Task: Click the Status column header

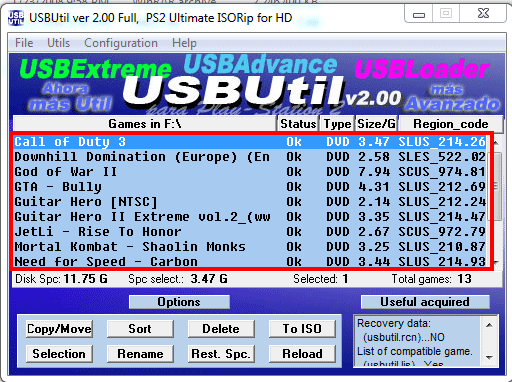Action: coord(298,124)
